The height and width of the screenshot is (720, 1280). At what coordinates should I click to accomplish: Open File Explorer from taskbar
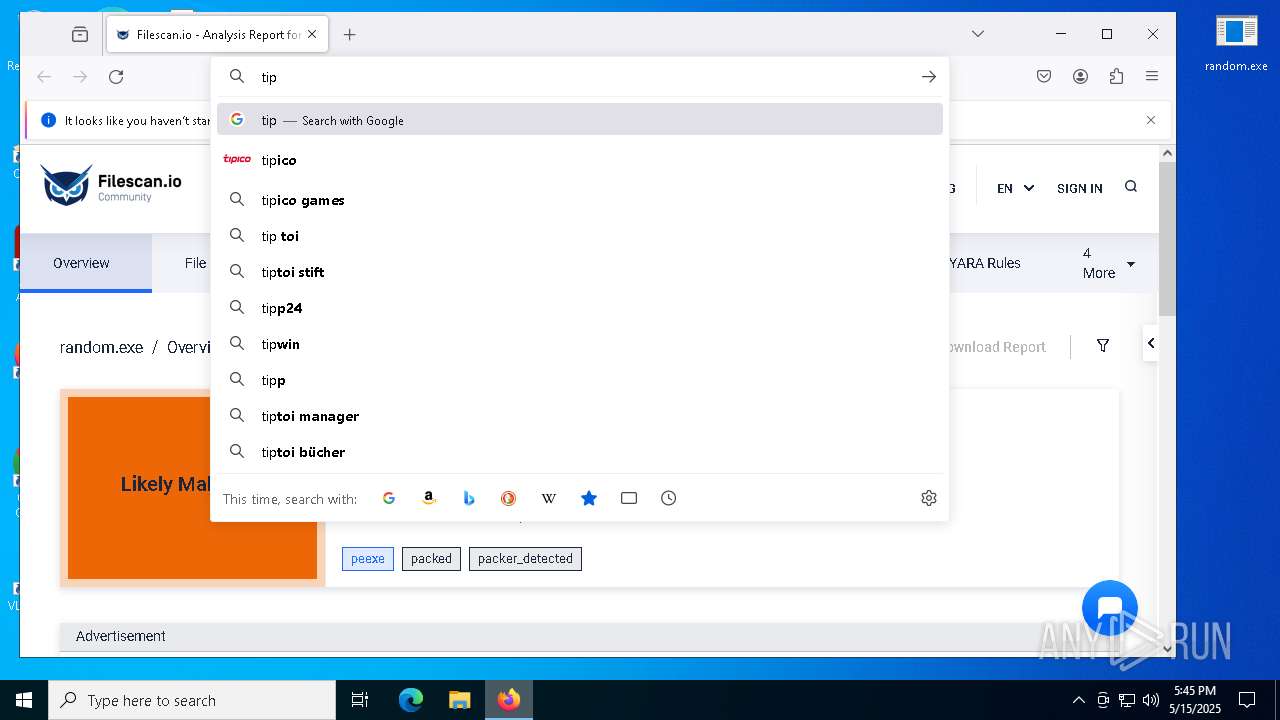(459, 700)
